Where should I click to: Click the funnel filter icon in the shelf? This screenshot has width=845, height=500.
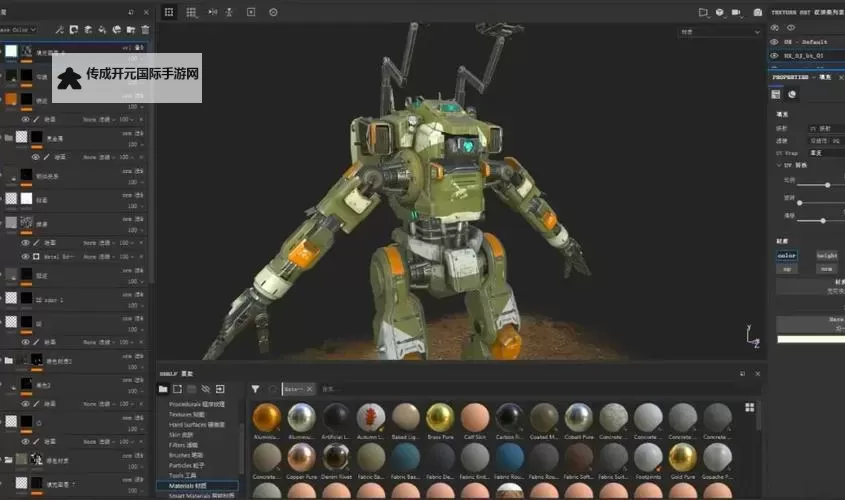tap(255, 389)
